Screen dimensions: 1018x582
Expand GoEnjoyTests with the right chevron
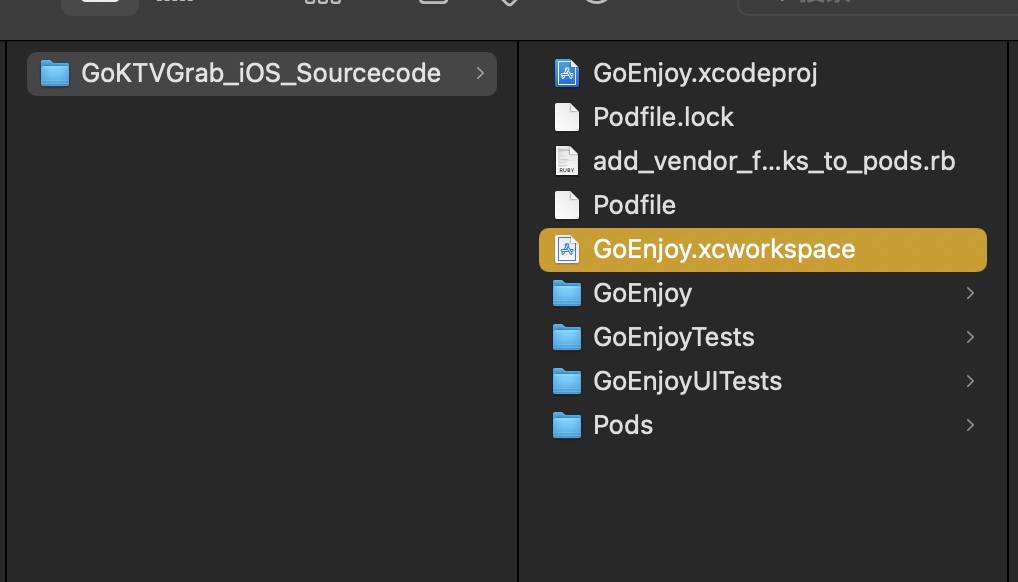(x=970, y=337)
